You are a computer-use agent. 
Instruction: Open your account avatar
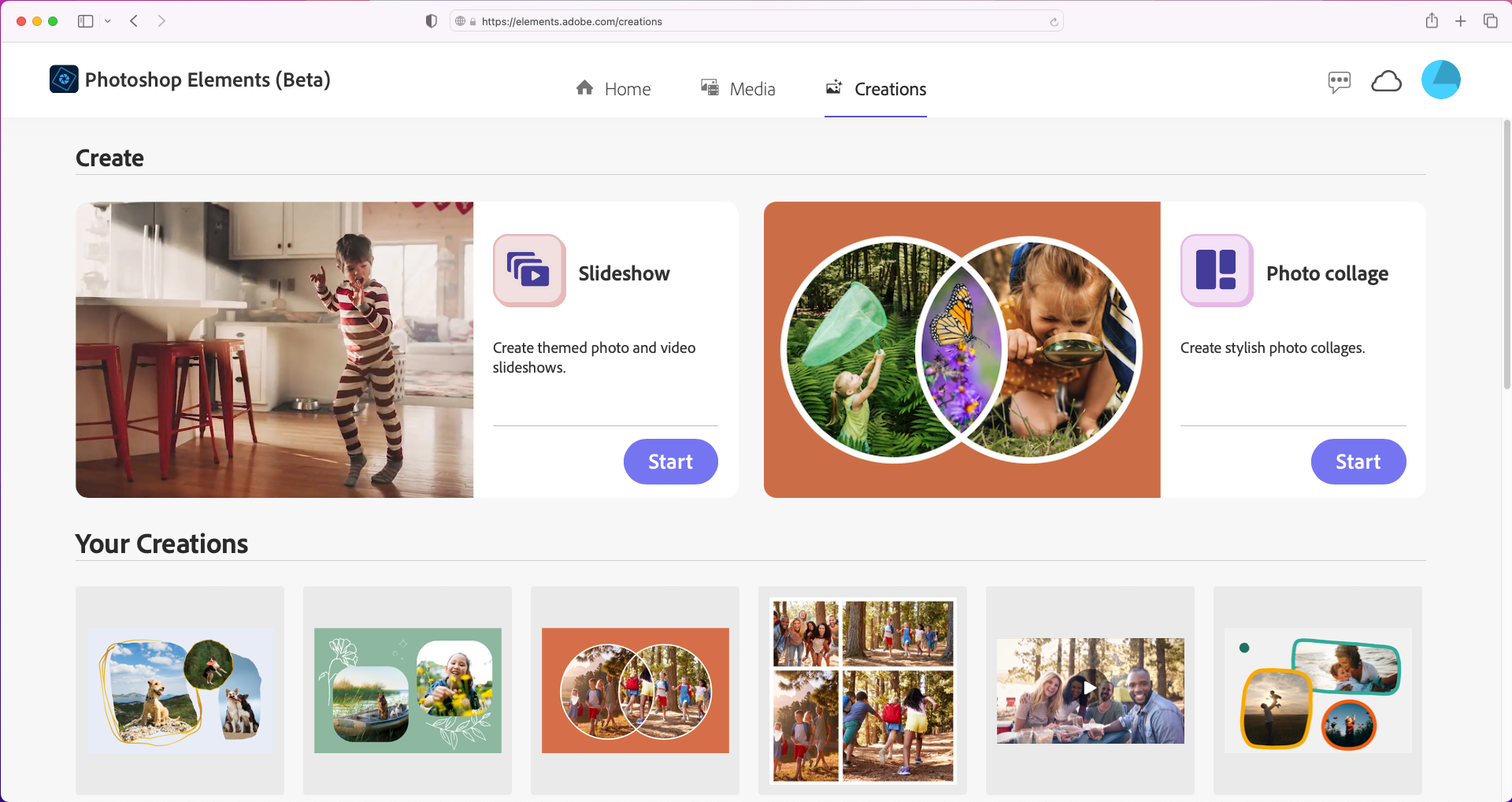1440,80
